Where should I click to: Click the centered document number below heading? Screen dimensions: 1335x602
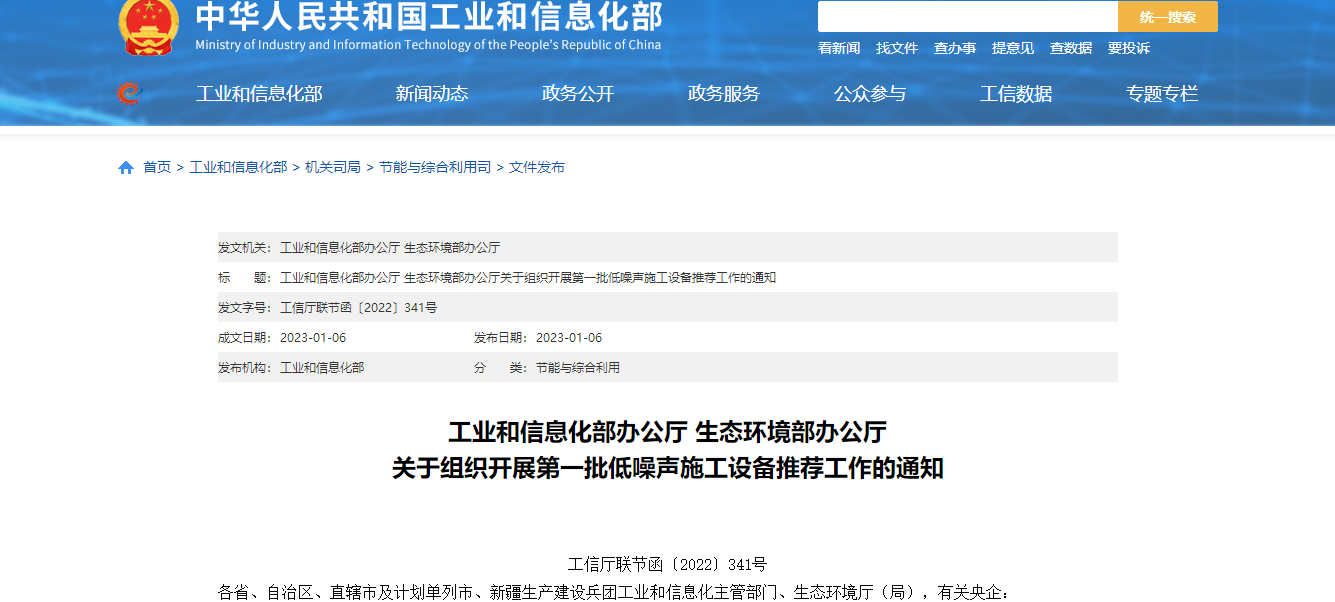coord(667,564)
